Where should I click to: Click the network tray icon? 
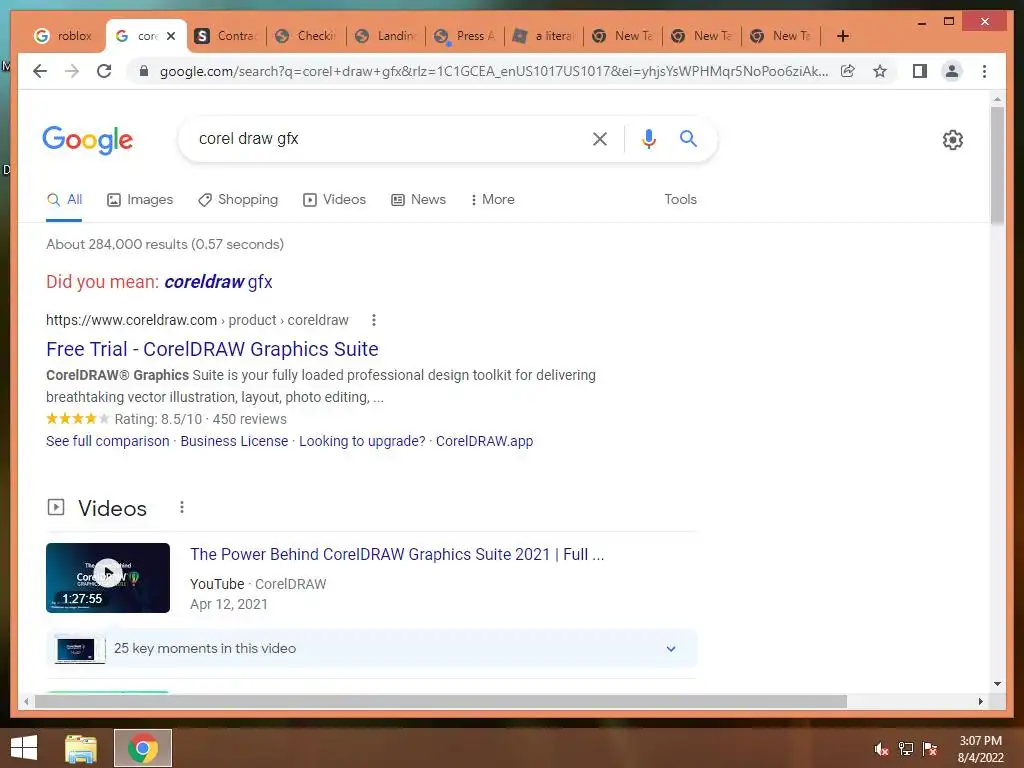(x=905, y=749)
